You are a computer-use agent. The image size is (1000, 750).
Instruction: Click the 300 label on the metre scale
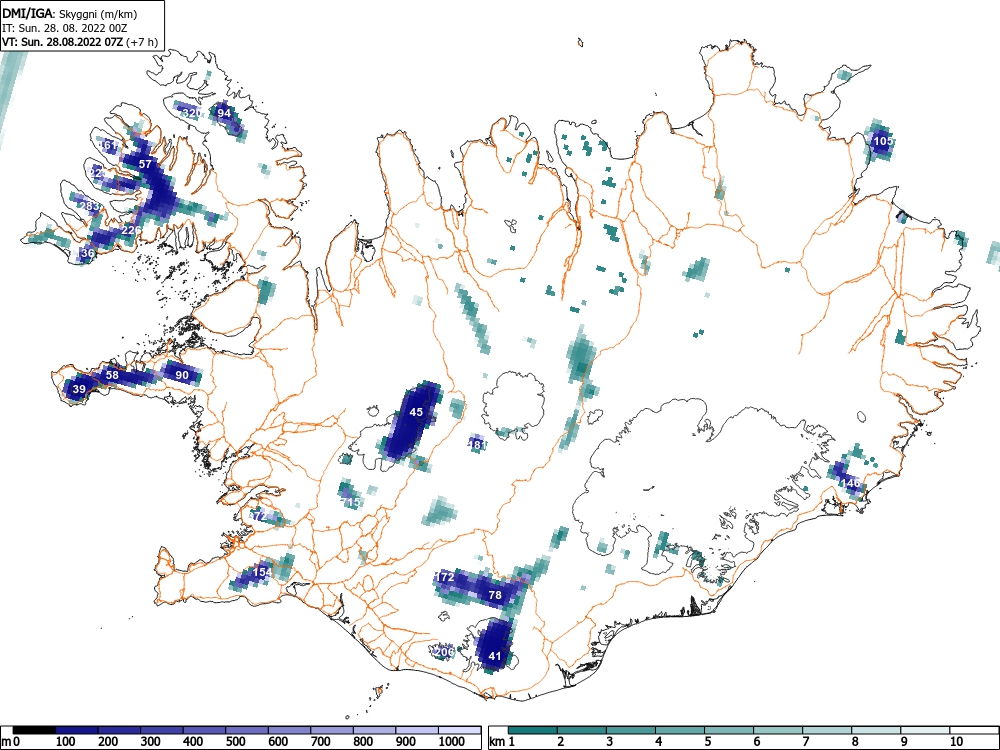click(x=151, y=742)
